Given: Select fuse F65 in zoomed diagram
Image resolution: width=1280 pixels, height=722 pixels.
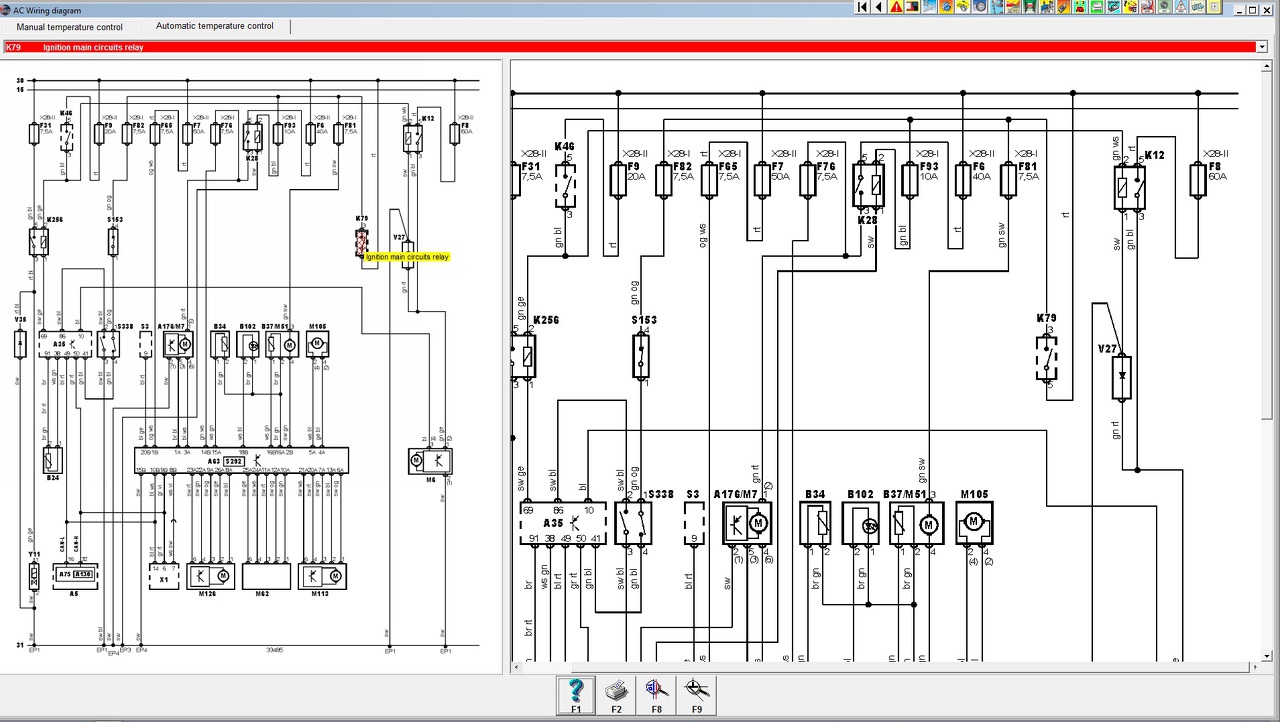Looking at the screenshot, I should point(709,179).
